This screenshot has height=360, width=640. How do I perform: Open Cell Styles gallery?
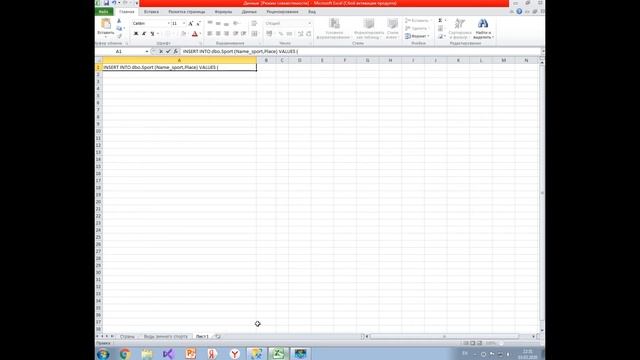392,29
